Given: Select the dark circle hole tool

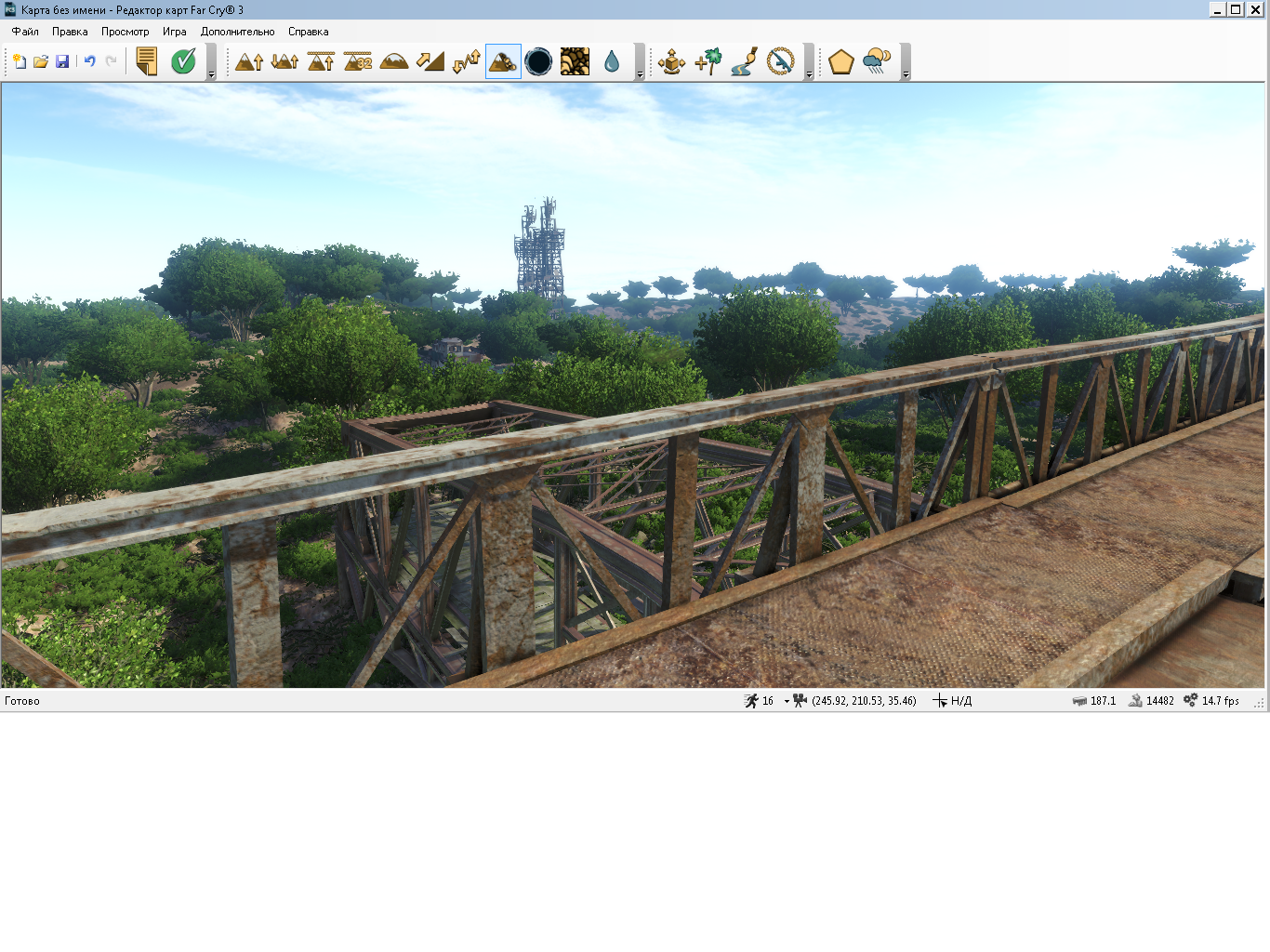Looking at the screenshot, I should tap(538, 61).
